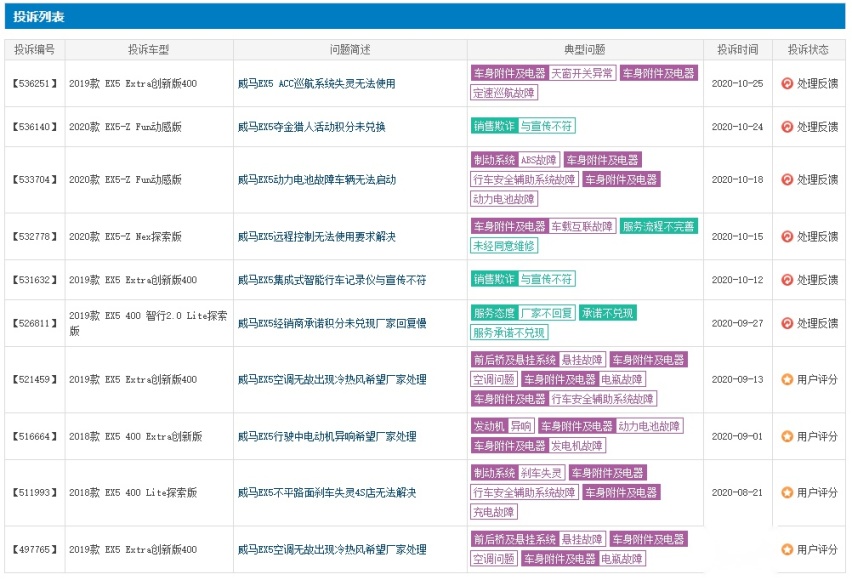Image resolution: width=852 pixels, height=580 pixels.
Task: Click the 投诉状态 column header
Action: coord(808,49)
